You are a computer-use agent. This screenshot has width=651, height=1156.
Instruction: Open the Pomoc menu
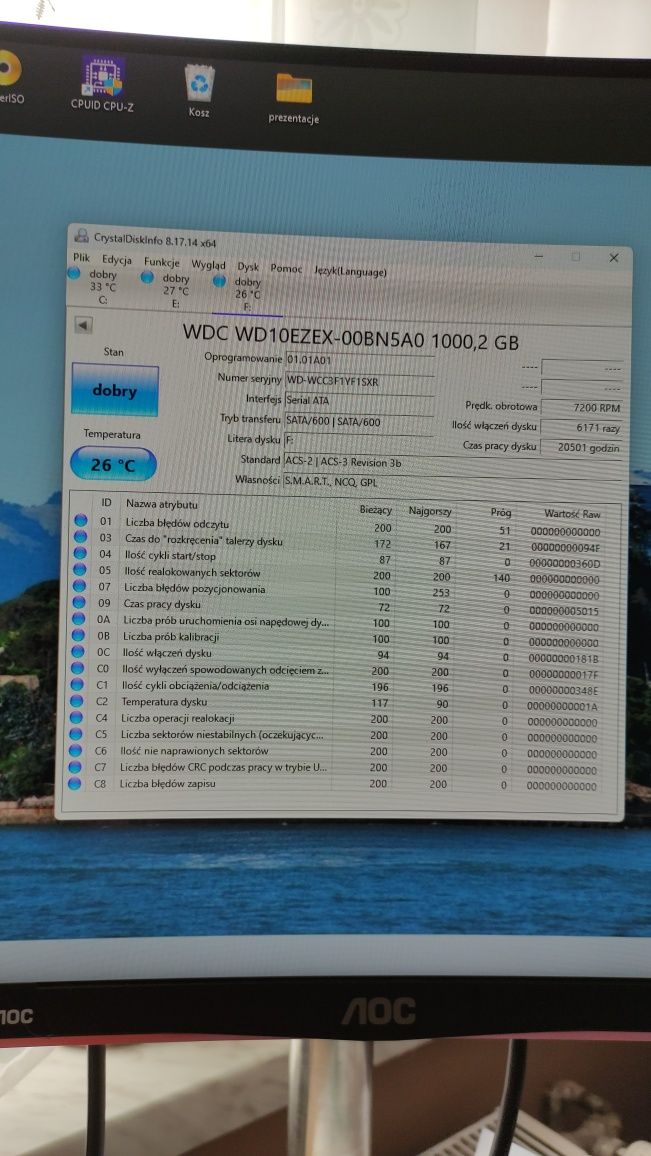pyautogui.click(x=286, y=269)
